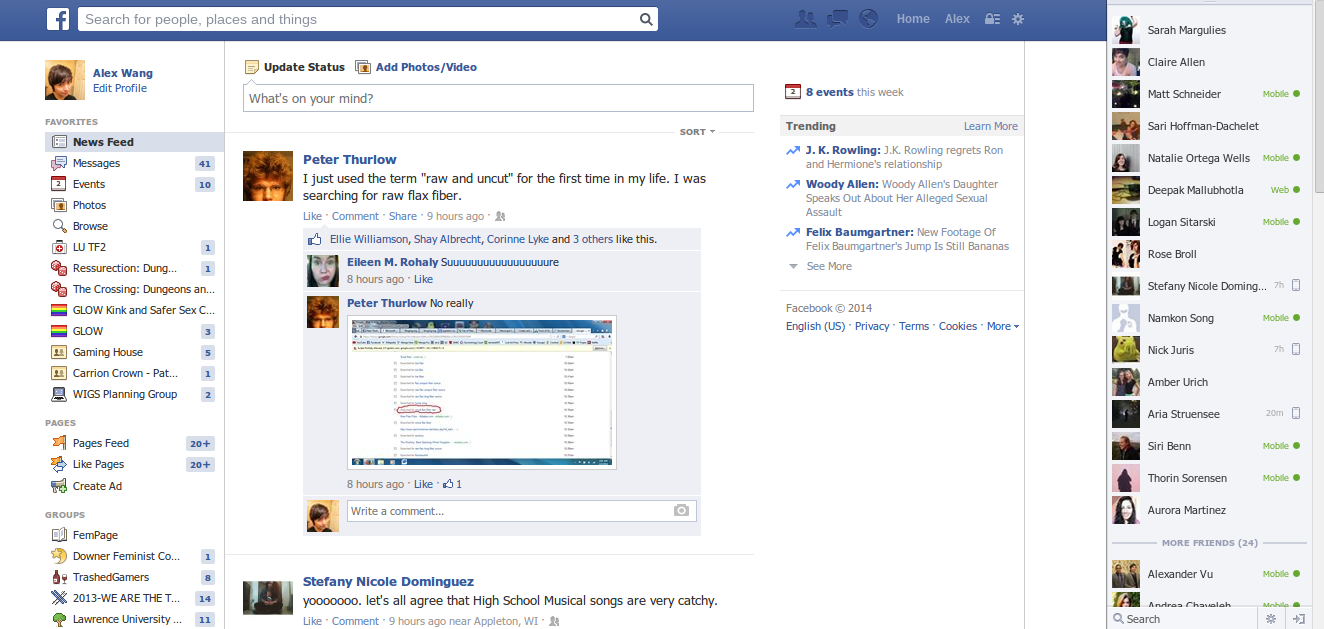Viewport: 1324px width, 629px height.
Task: Open chat with Namkon Song
Action: 1209,318
